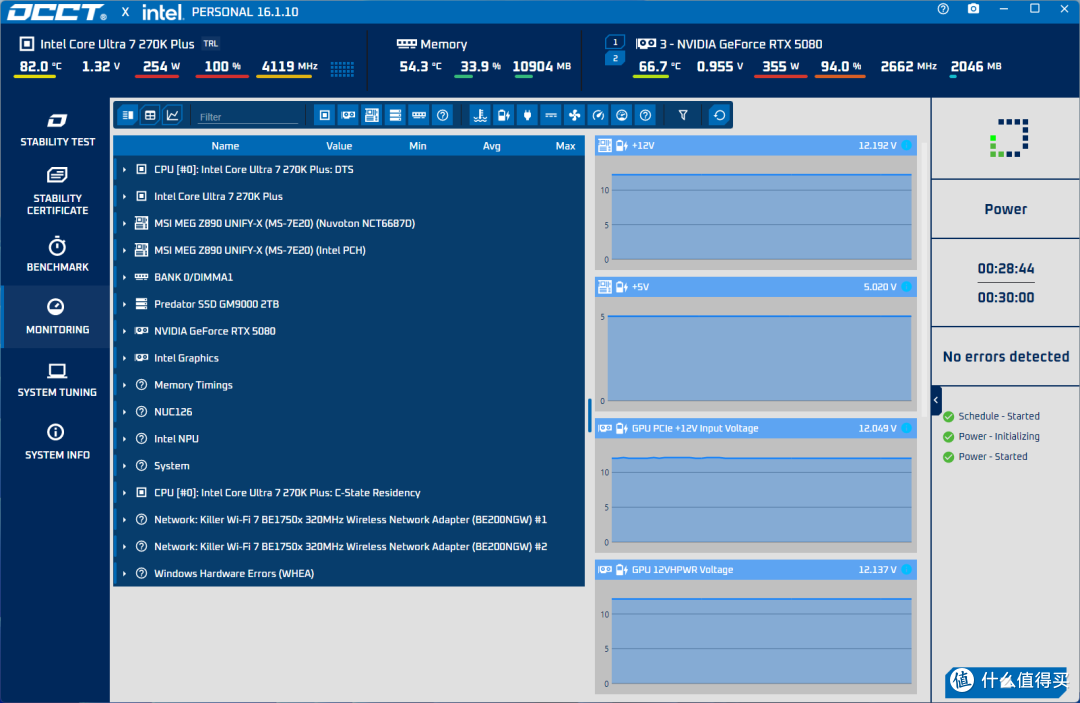Expand BANK 0/DIMMA1 group
1080x703 pixels.
[x=125, y=277]
